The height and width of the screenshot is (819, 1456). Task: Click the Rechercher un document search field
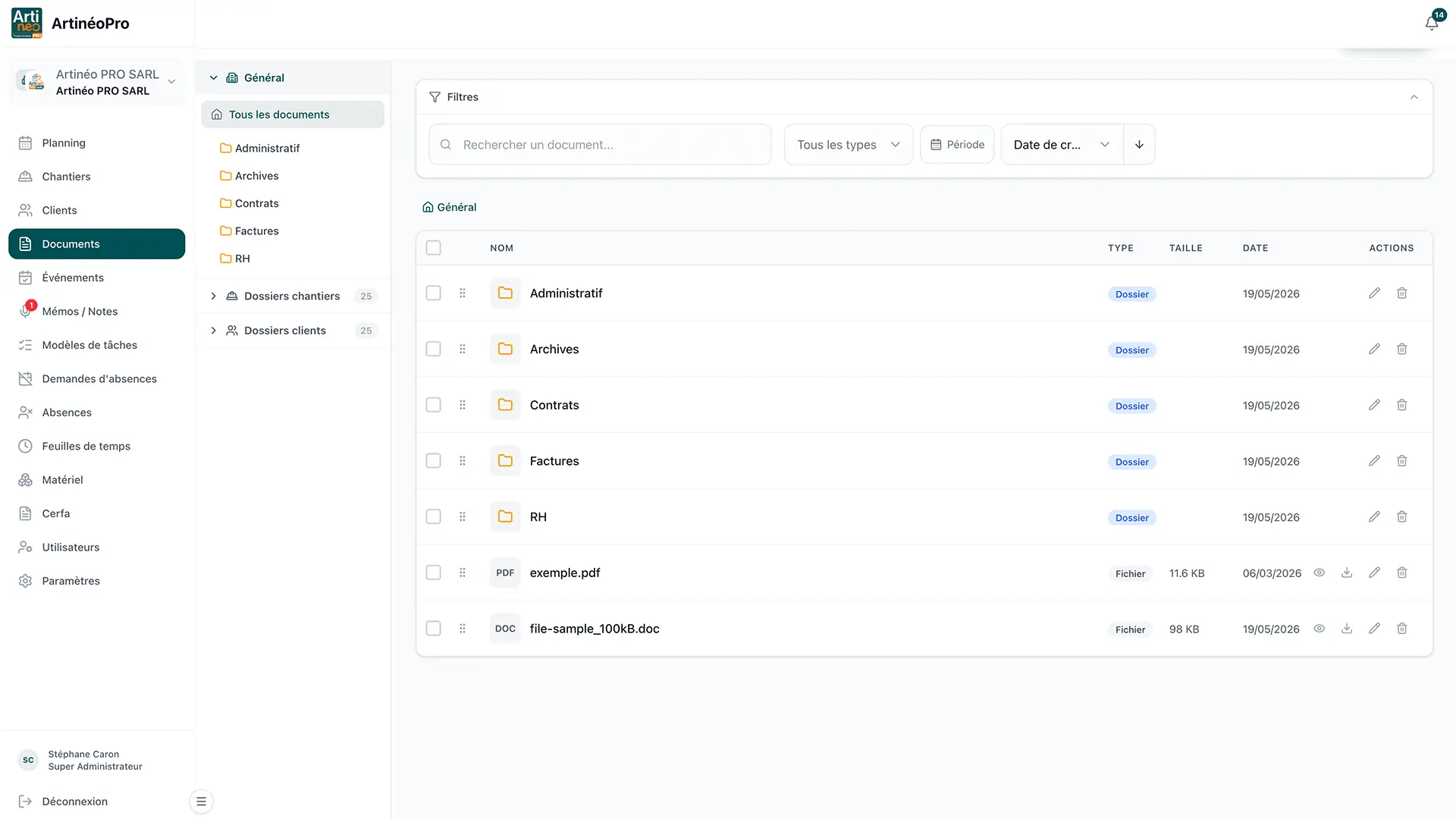coord(601,144)
